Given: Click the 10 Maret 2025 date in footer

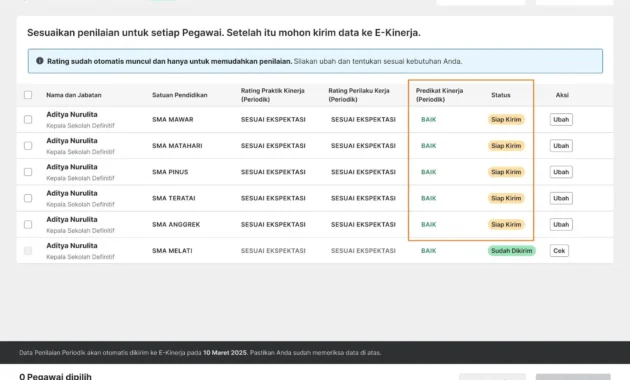Looking at the screenshot, I should pos(225,353).
